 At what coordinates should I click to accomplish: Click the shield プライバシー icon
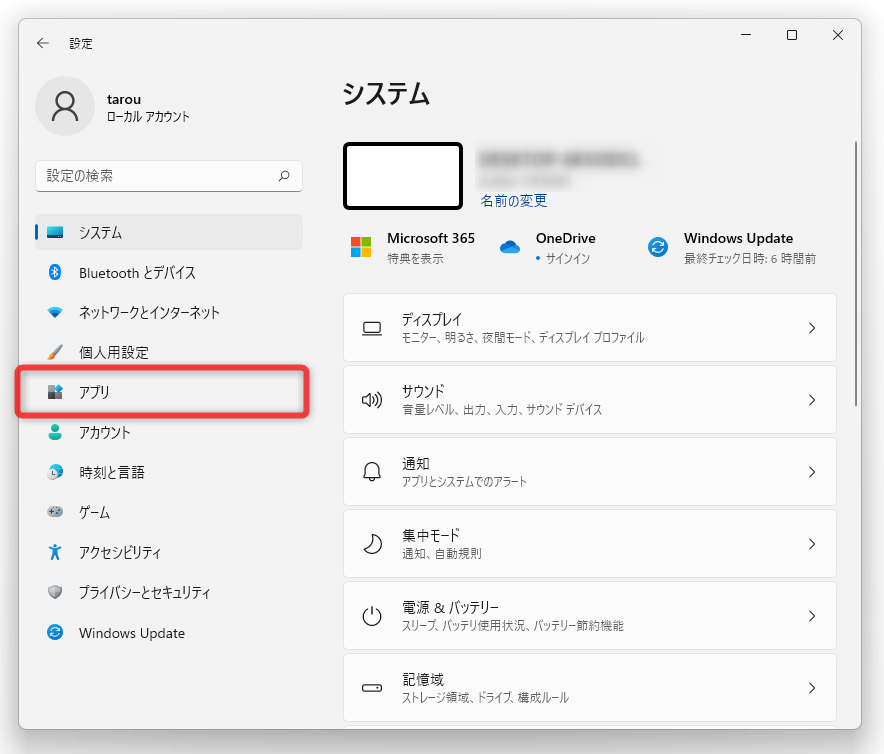pyautogui.click(x=55, y=592)
